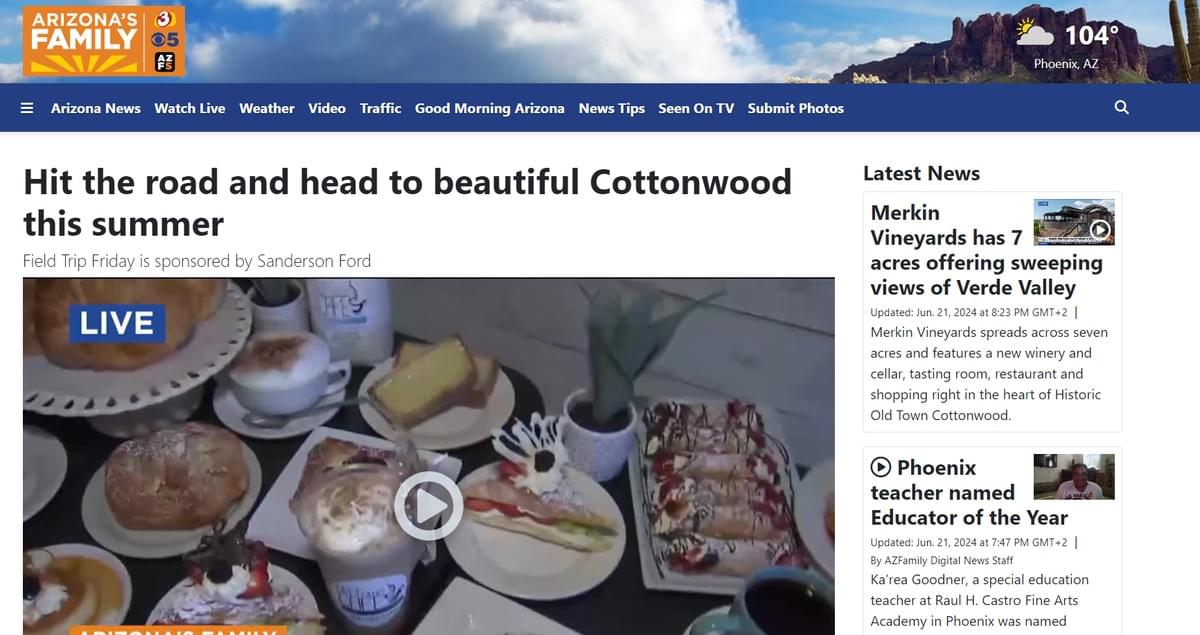Open Good Morning Arizona
This screenshot has height=635, width=1200.
(490, 108)
